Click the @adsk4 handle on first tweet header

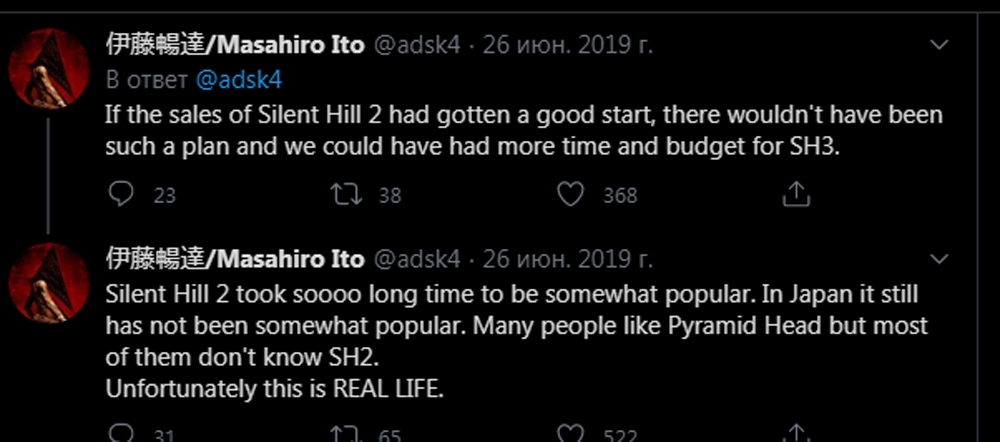[416, 45]
